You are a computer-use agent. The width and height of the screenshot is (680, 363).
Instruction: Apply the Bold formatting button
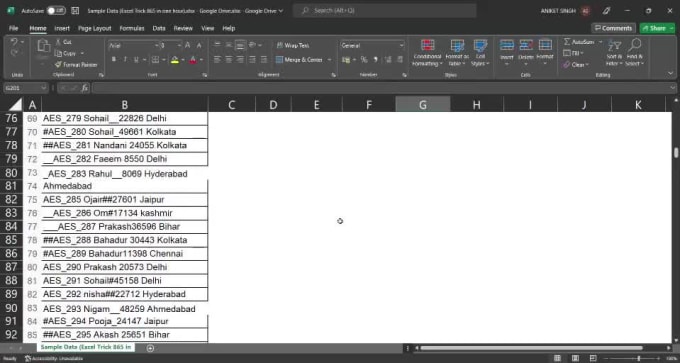[x=114, y=59]
